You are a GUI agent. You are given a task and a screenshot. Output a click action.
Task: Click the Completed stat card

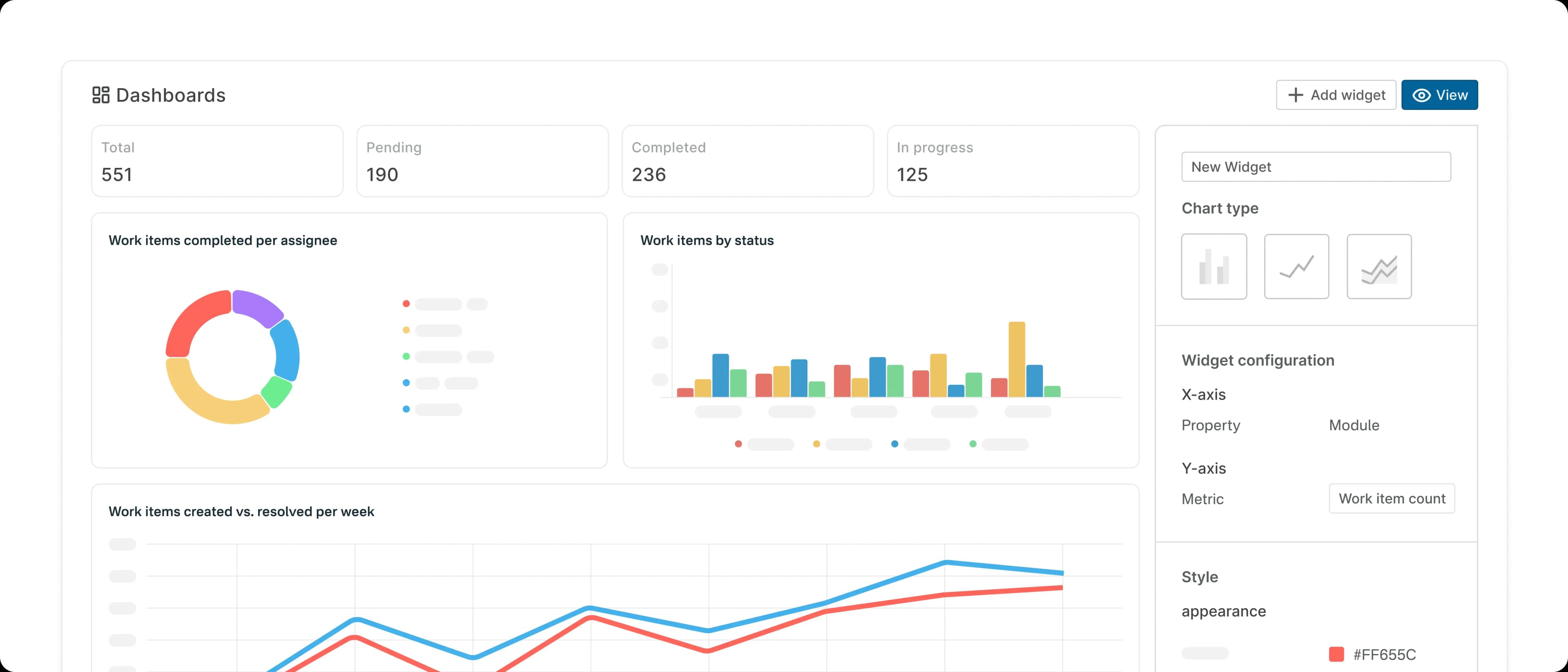click(x=748, y=161)
